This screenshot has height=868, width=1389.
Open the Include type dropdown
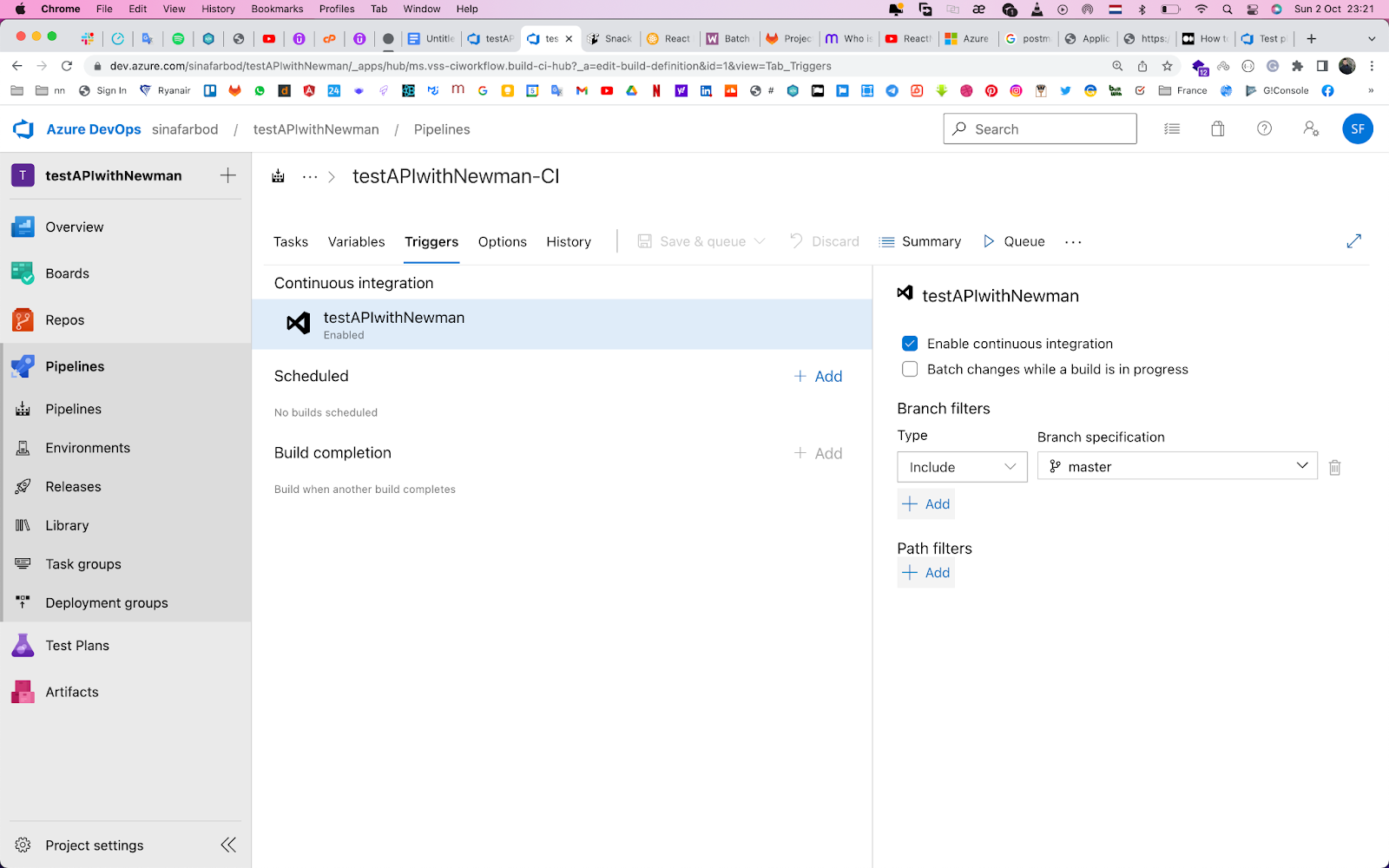click(x=962, y=467)
